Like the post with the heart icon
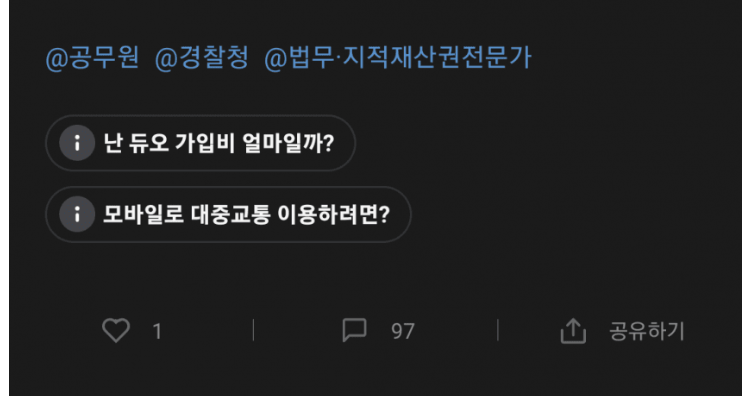742x396 pixels. click(x=116, y=330)
